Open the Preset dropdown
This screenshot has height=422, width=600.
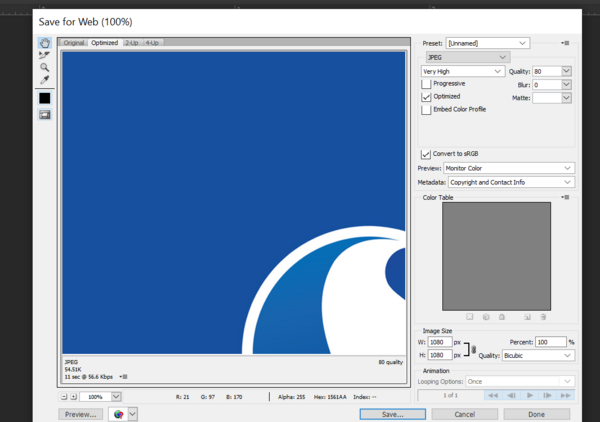click(x=488, y=43)
